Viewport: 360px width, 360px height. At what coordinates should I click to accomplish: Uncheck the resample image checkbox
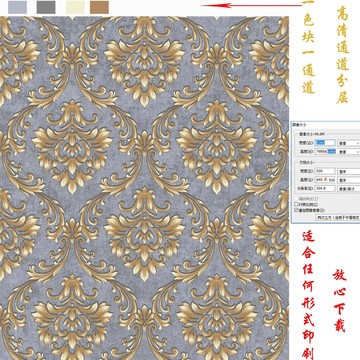pyautogui.click(x=296, y=210)
